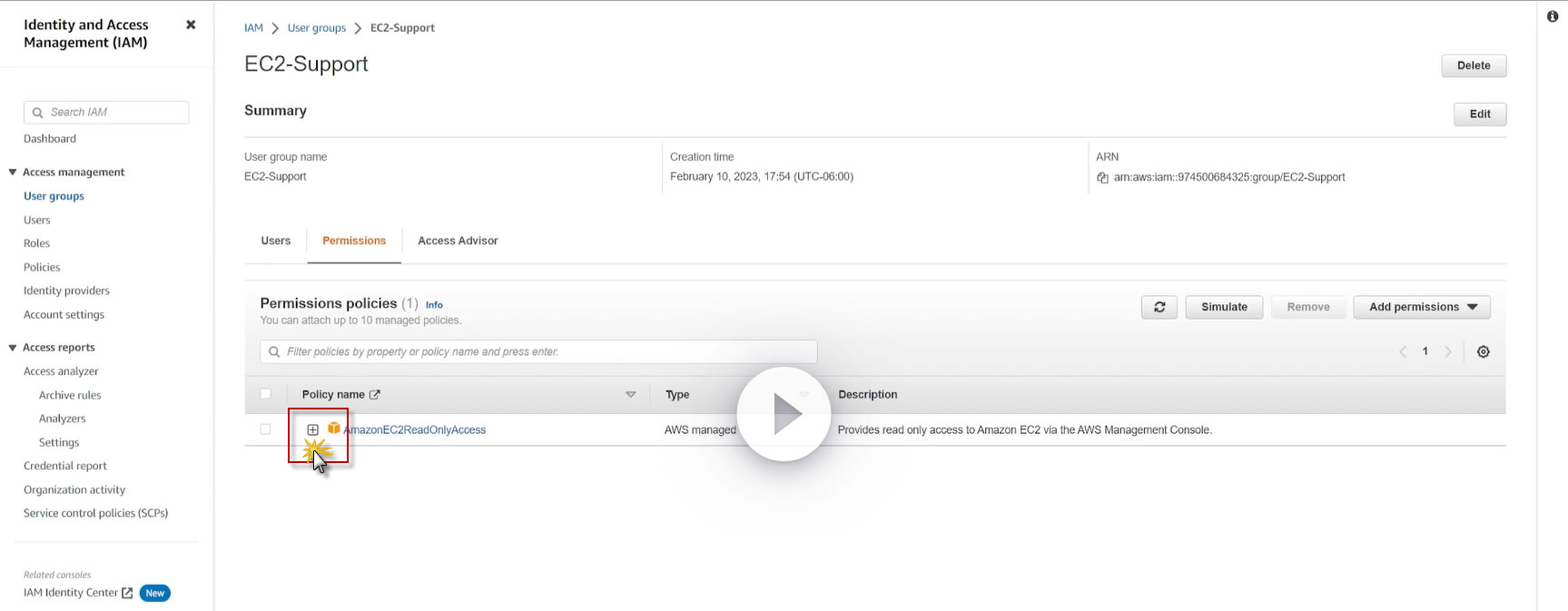Screen dimensions: 1568x611
Task: Click the external link icon beside Policy name
Action: click(375, 395)
